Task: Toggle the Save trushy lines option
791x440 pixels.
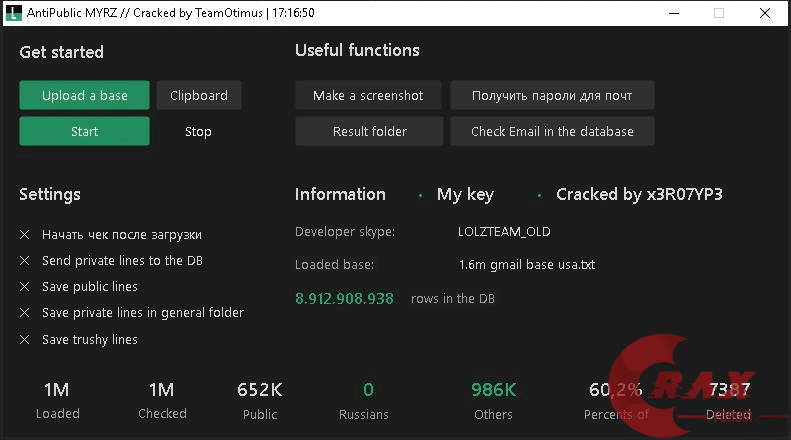Action: point(25,340)
